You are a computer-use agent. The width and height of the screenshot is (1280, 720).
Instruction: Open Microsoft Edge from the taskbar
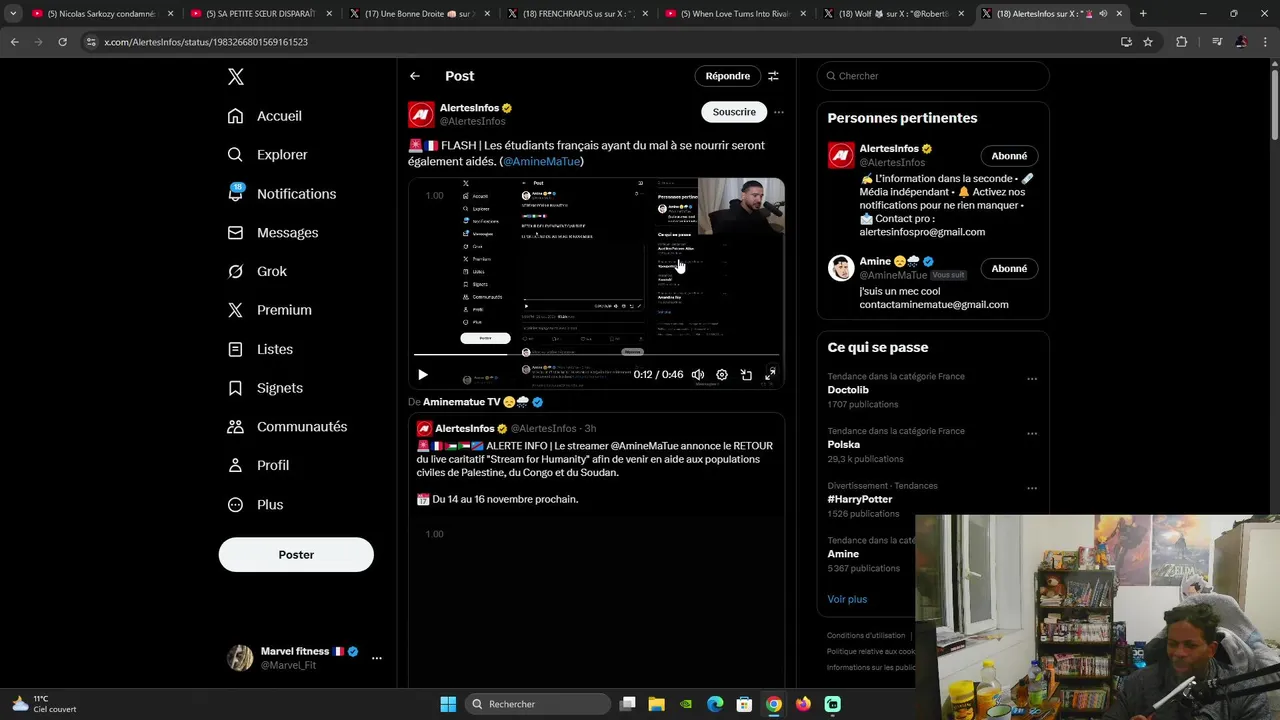[715, 704]
